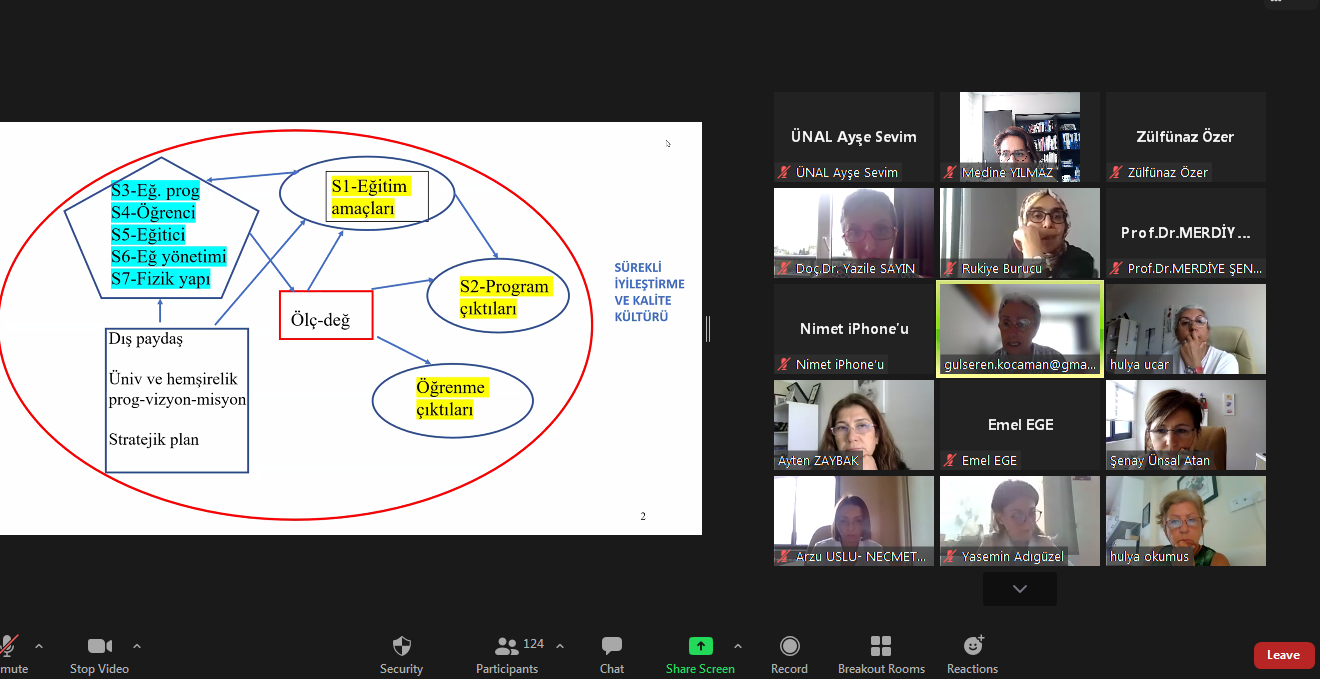The width and height of the screenshot is (1320, 679).
Task: Select Zülfünaz Özer participant tile
Action: click(x=1186, y=137)
